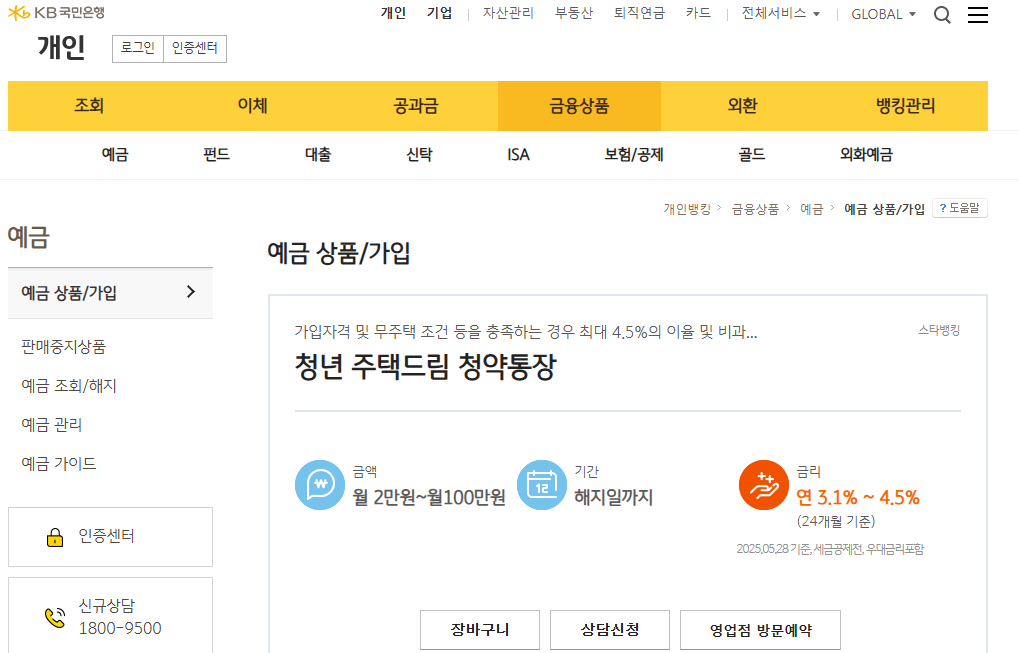Select the 뱅킹관리 main menu

click(906, 106)
